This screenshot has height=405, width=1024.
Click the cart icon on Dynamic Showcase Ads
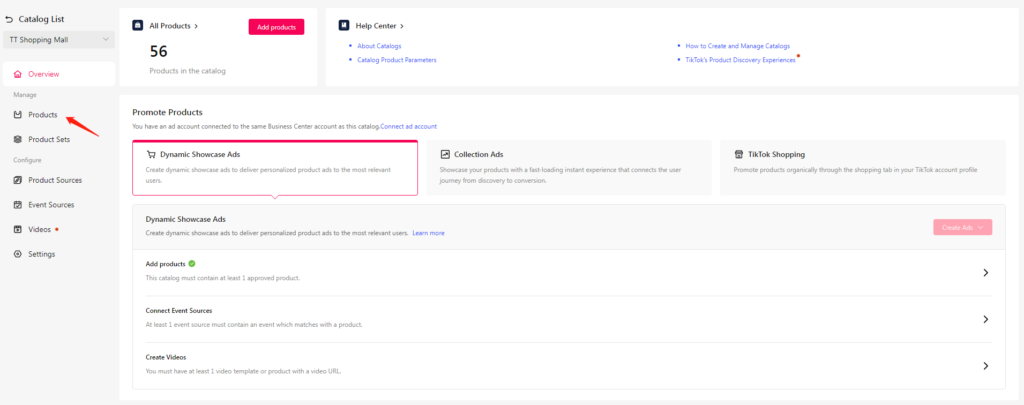(x=151, y=155)
